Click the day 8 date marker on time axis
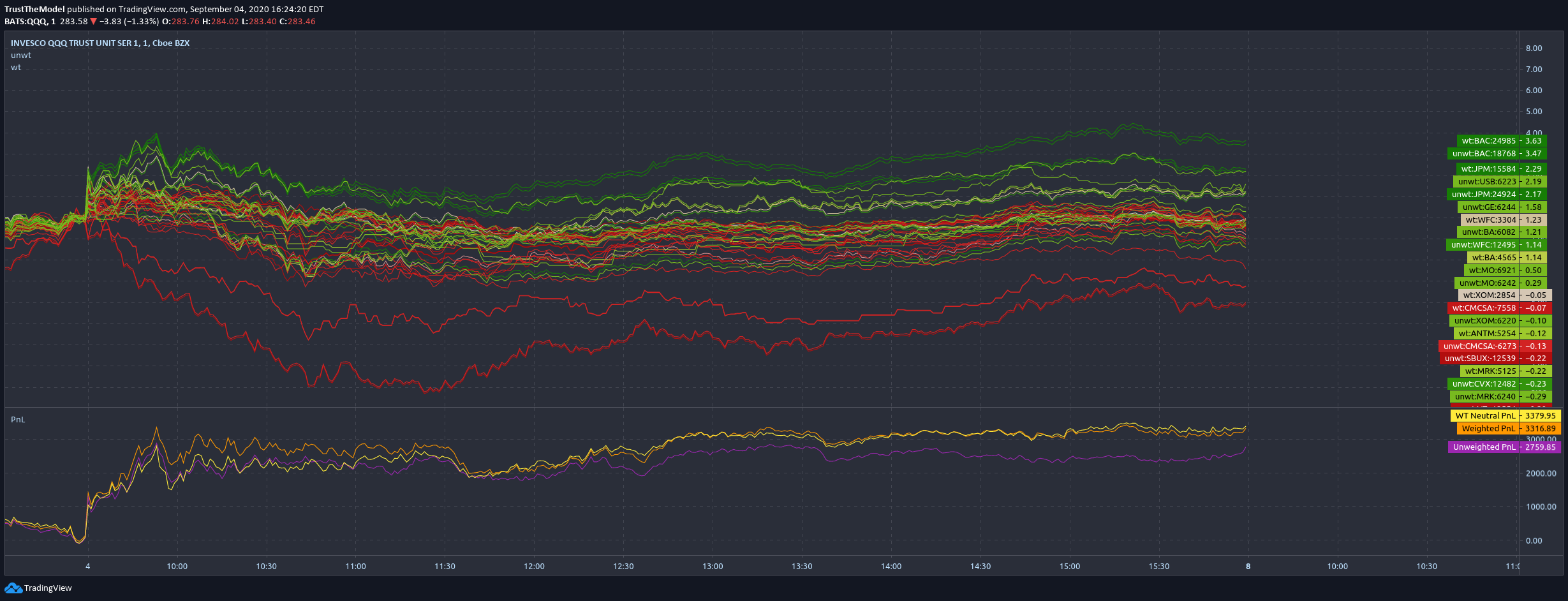1568x601 pixels. click(1248, 567)
